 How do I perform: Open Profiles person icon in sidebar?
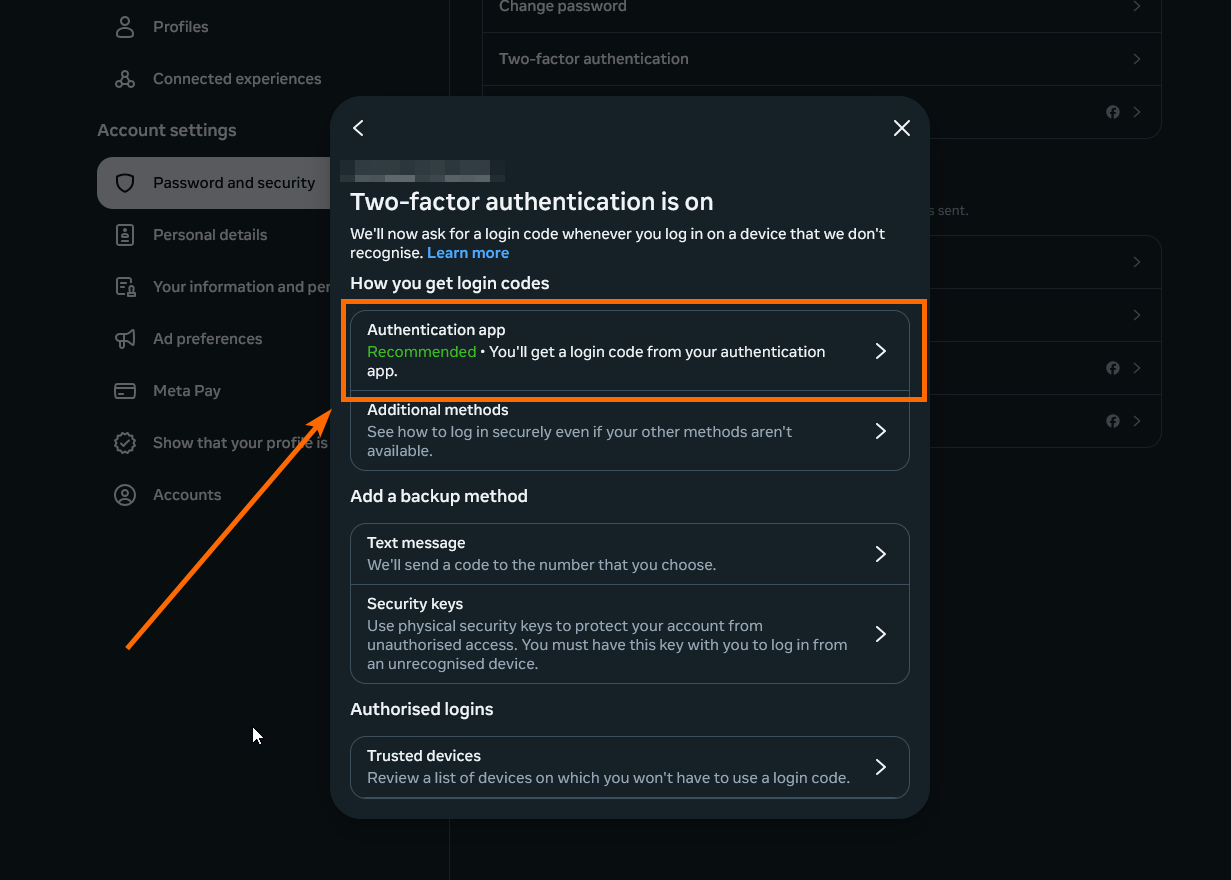pos(125,27)
